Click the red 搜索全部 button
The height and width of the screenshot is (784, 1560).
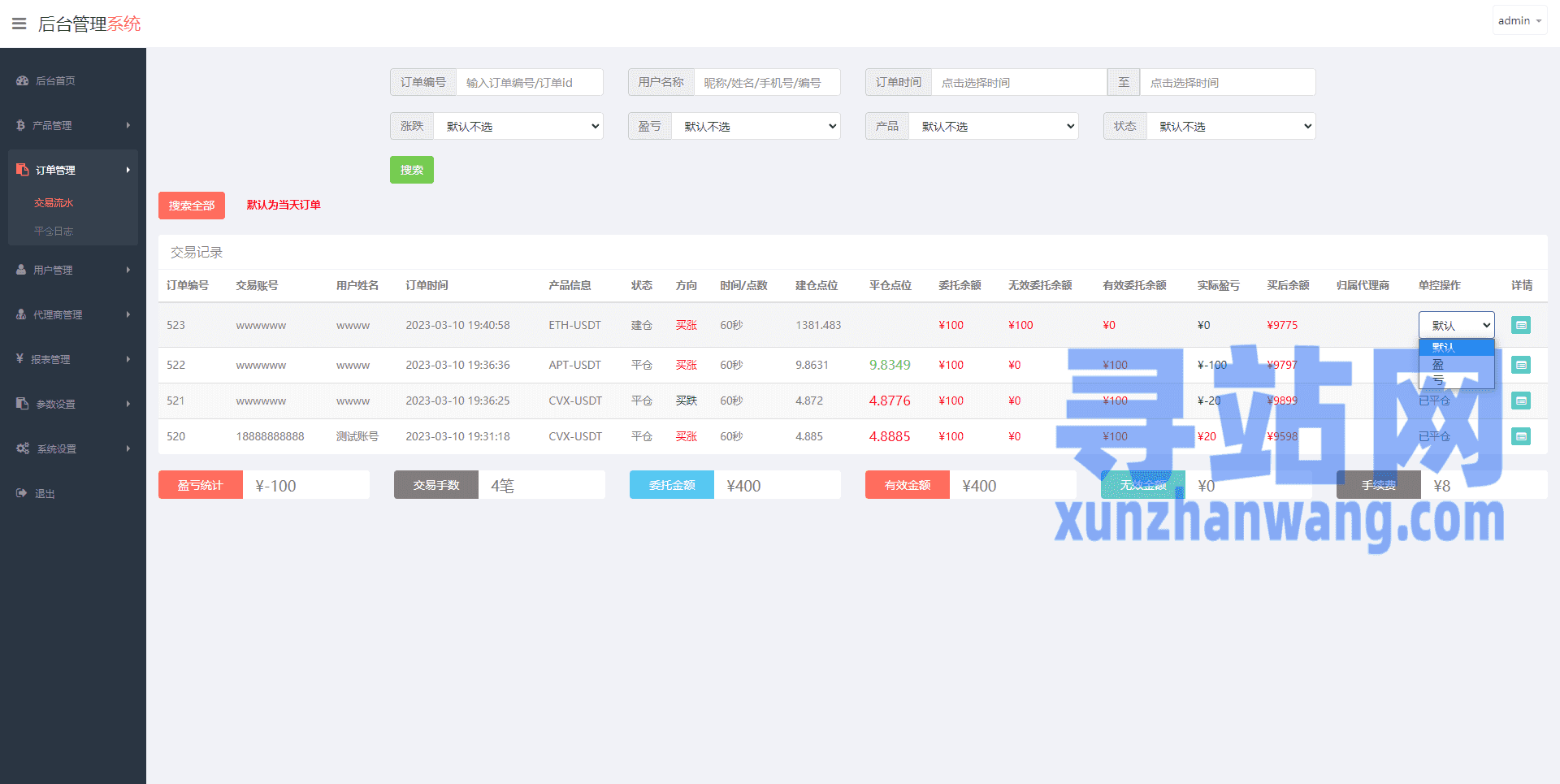(x=191, y=206)
